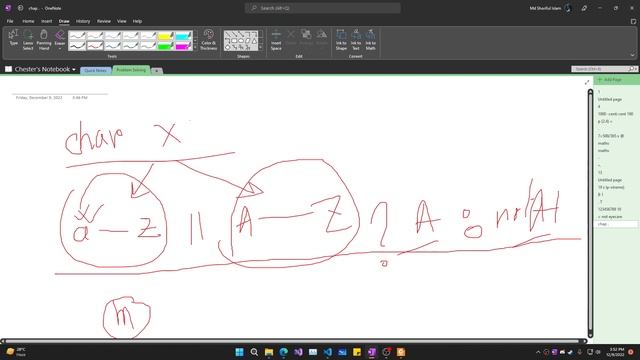
Task: Open Windows Start menu
Action: click(239, 352)
